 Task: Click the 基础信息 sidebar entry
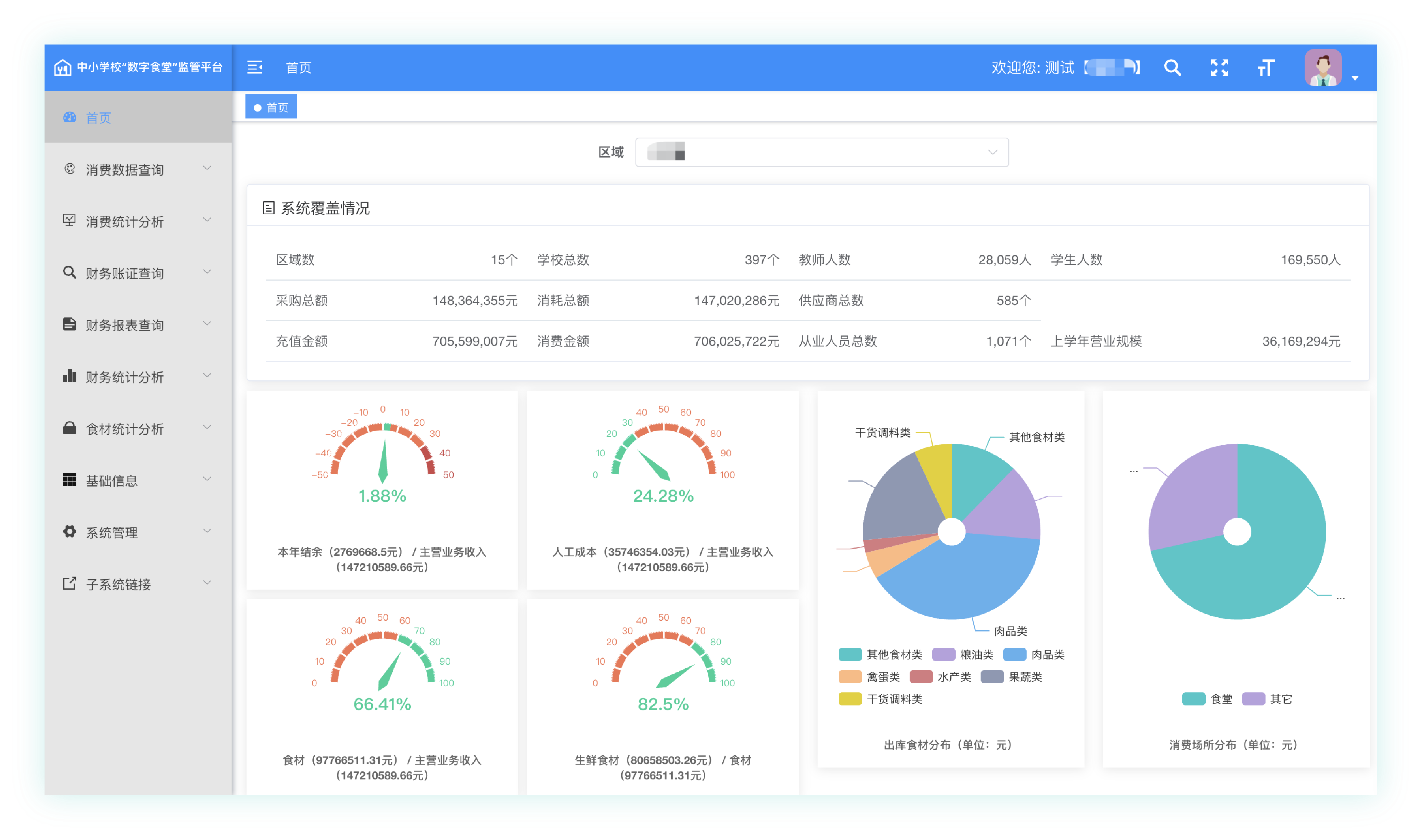coord(112,480)
